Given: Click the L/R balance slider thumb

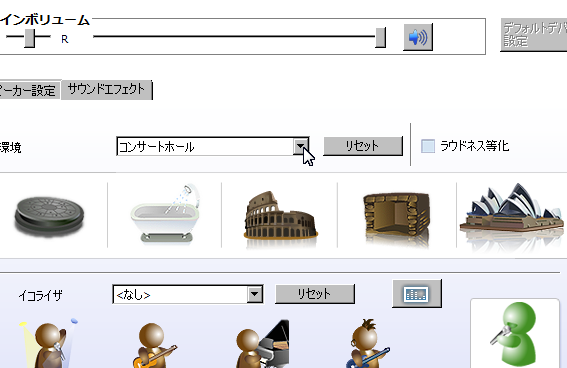Looking at the screenshot, I should (30, 37).
